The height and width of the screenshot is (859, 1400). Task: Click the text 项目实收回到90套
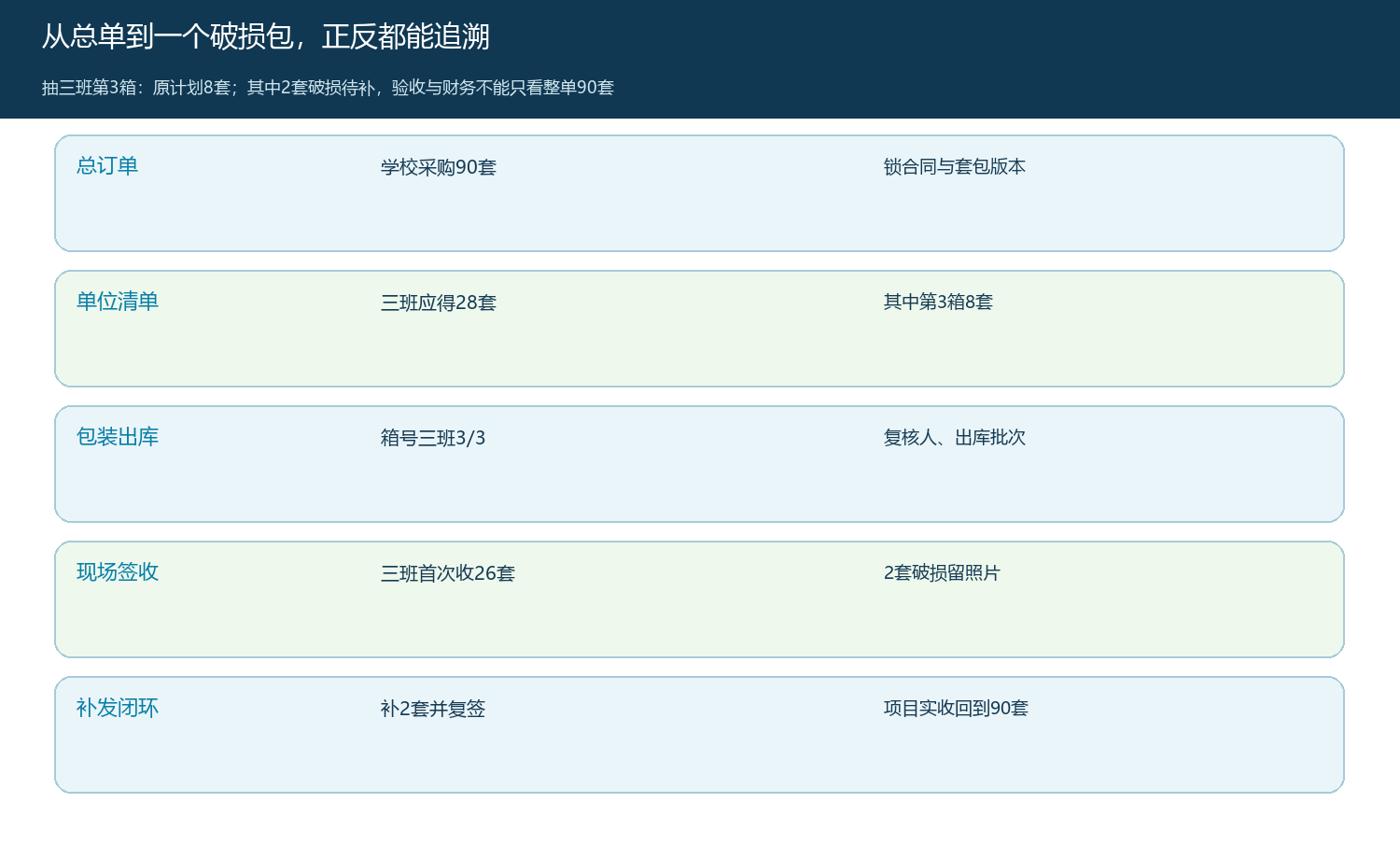[956, 708]
